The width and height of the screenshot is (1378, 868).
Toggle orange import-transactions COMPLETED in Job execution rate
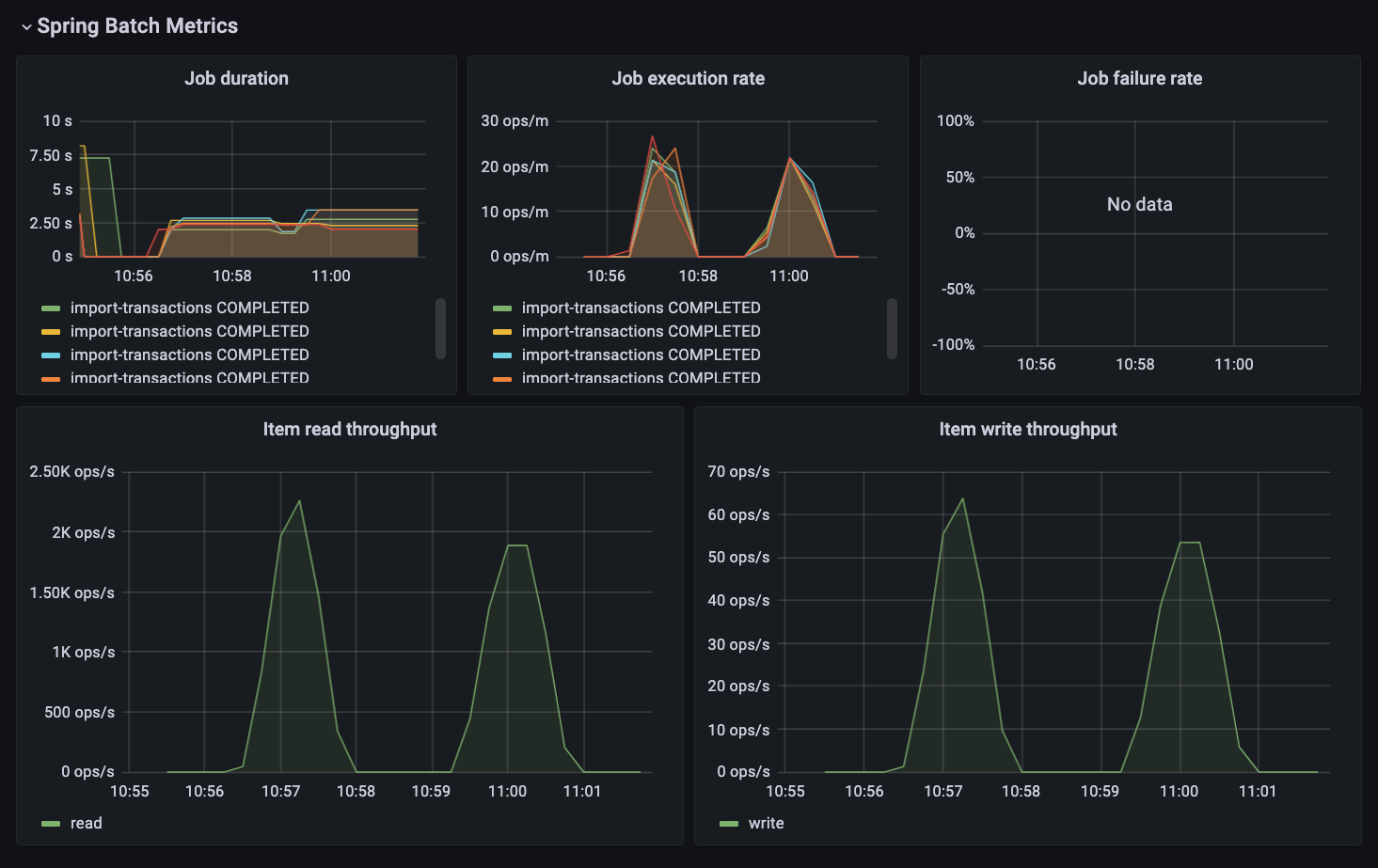pos(641,378)
